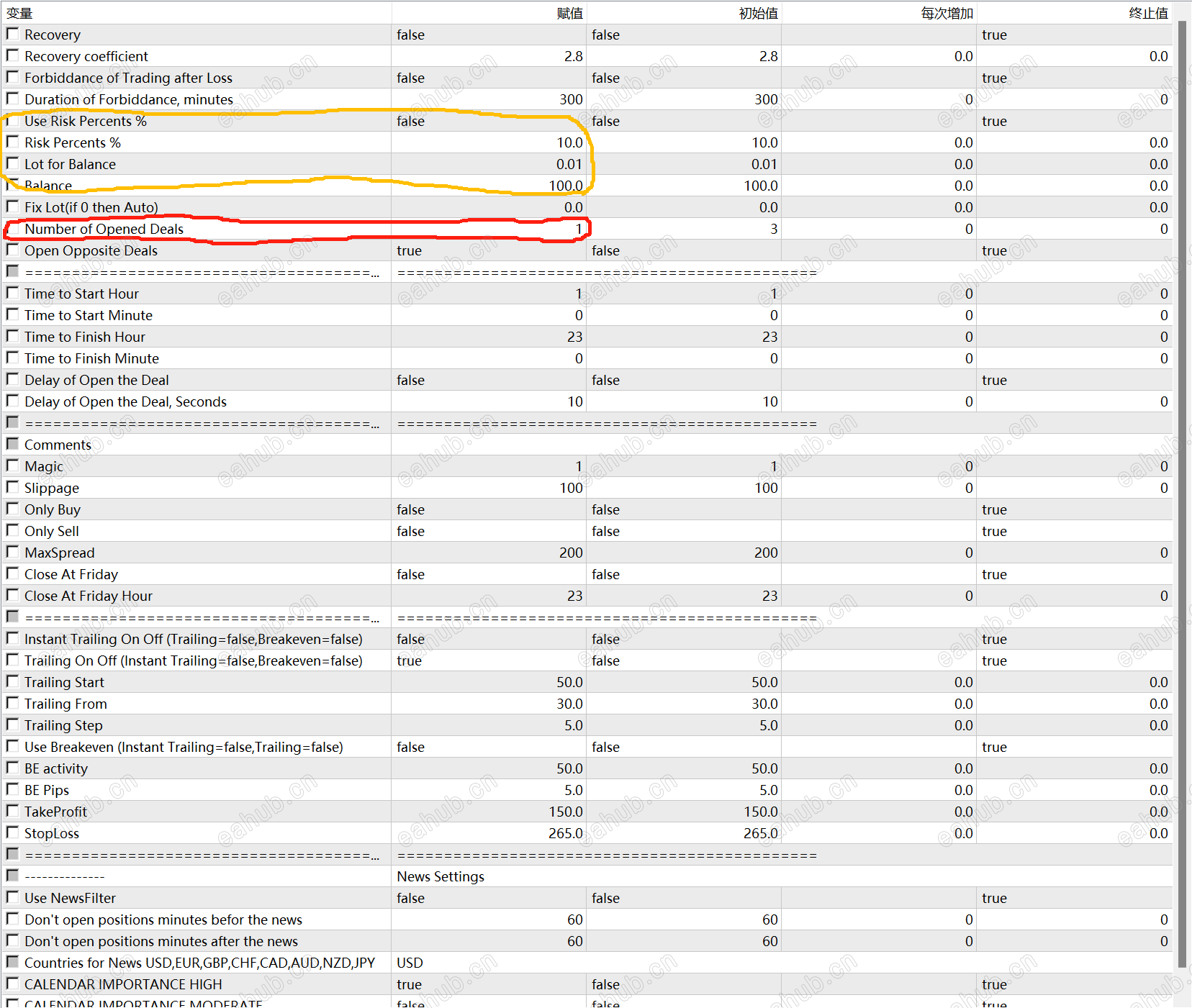Check Forbiddance of Trading after Loss
Screen dimensions: 1192x1008
[x=12, y=77]
